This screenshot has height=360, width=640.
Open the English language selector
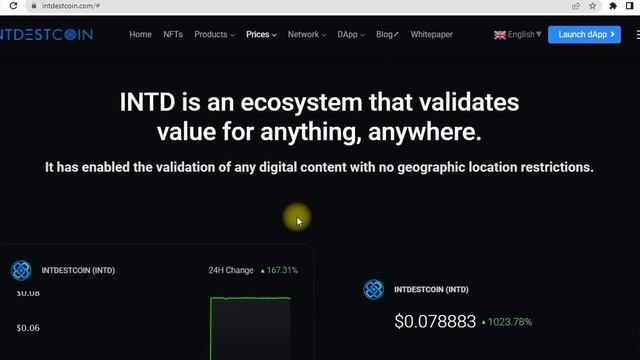(524, 35)
